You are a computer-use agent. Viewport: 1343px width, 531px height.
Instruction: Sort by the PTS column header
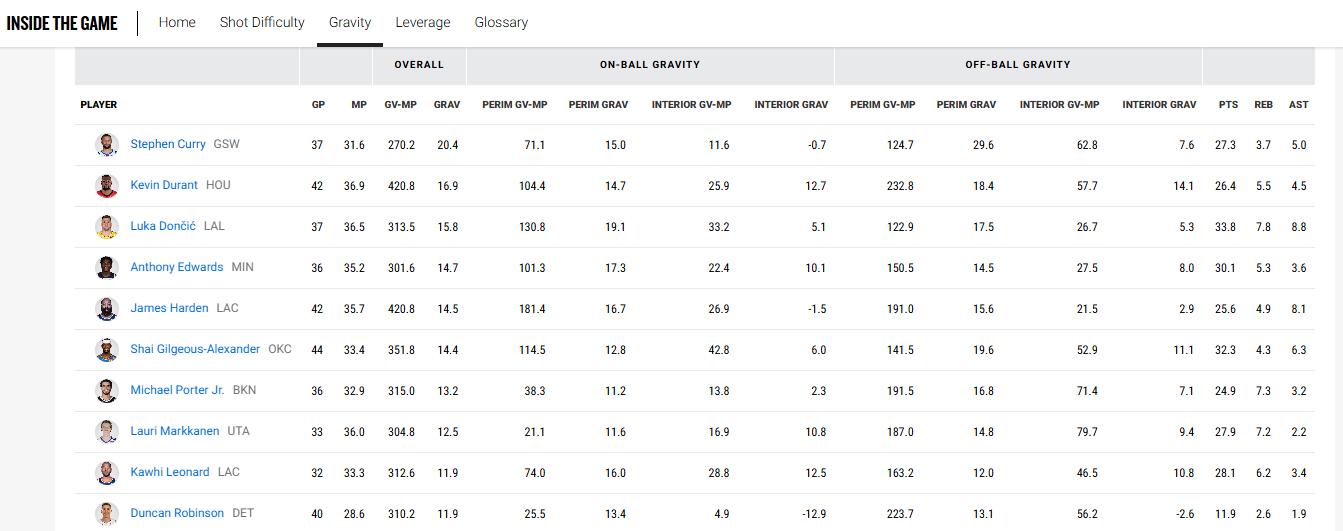click(1228, 104)
